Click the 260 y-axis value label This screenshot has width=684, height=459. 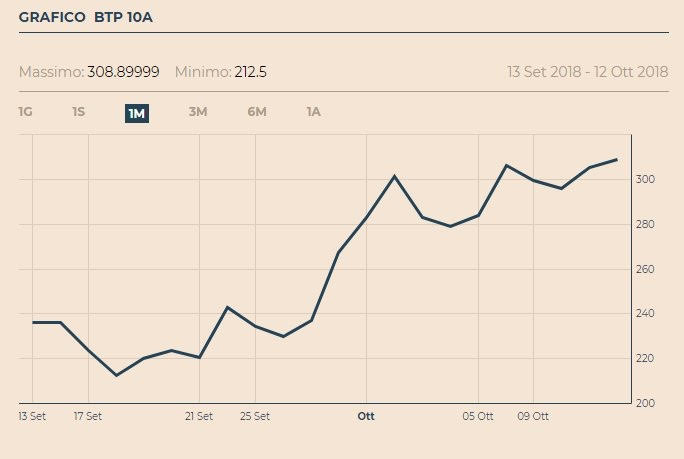tap(647, 269)
